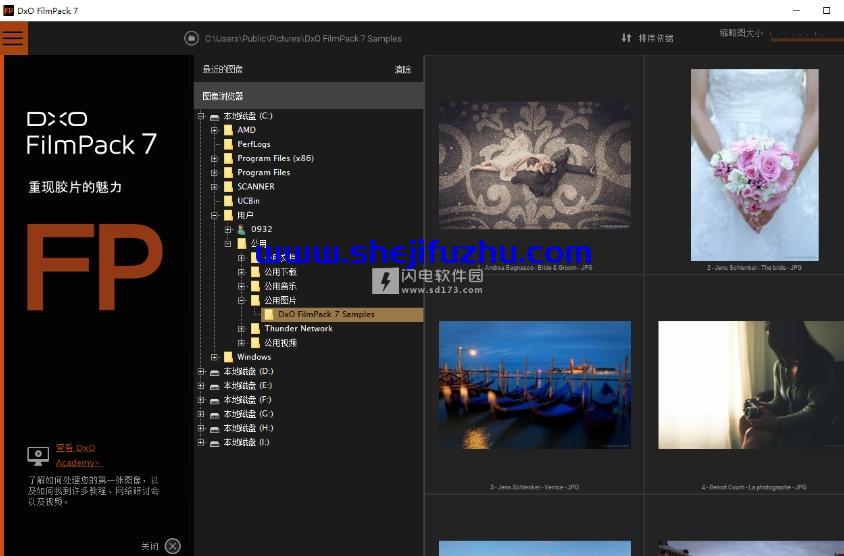This screenshot has width=844, height=556.
Task: Select the Program Files (x86) folder
Action: (275, 158)
